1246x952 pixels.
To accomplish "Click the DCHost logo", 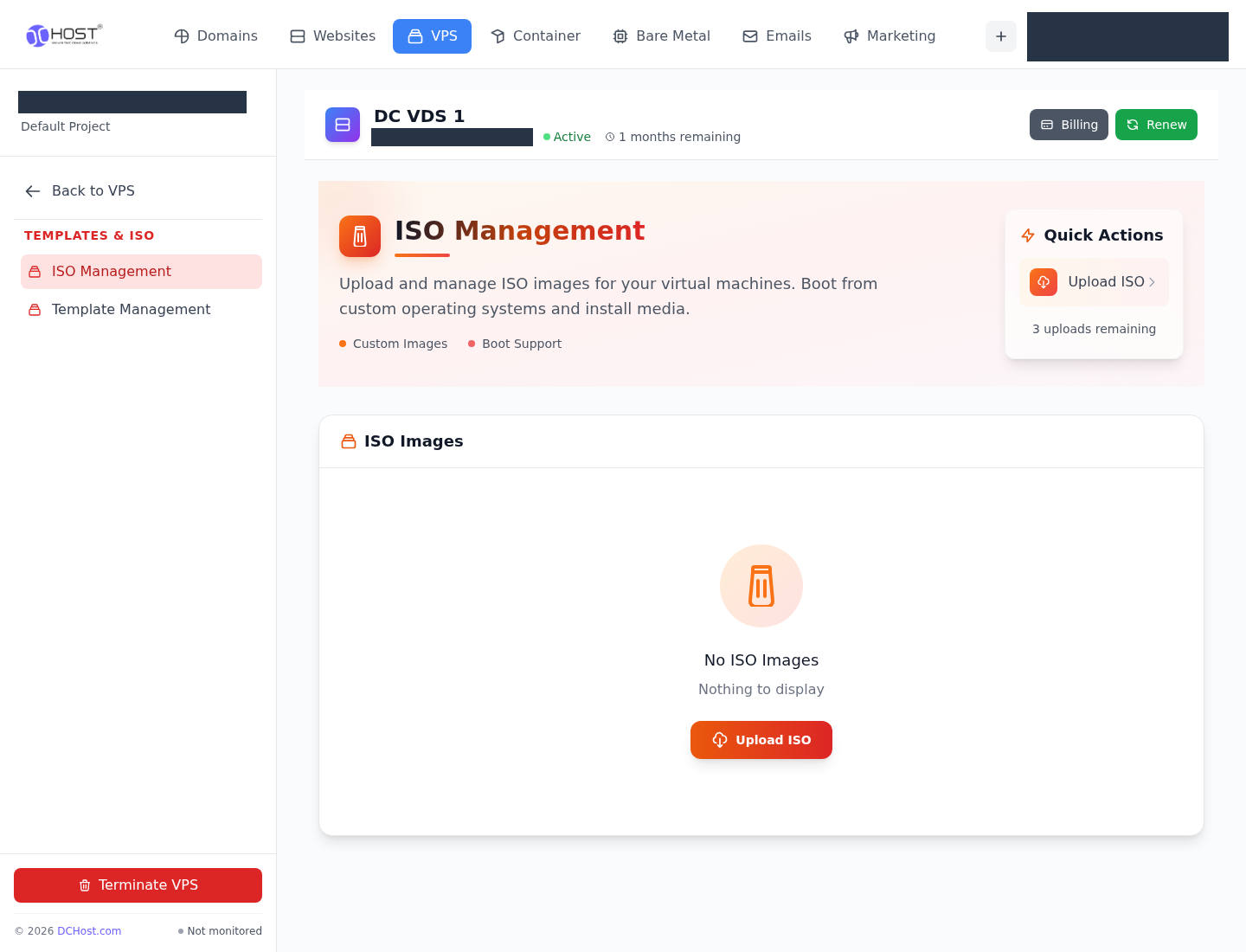I will click(x=64, y=35).
